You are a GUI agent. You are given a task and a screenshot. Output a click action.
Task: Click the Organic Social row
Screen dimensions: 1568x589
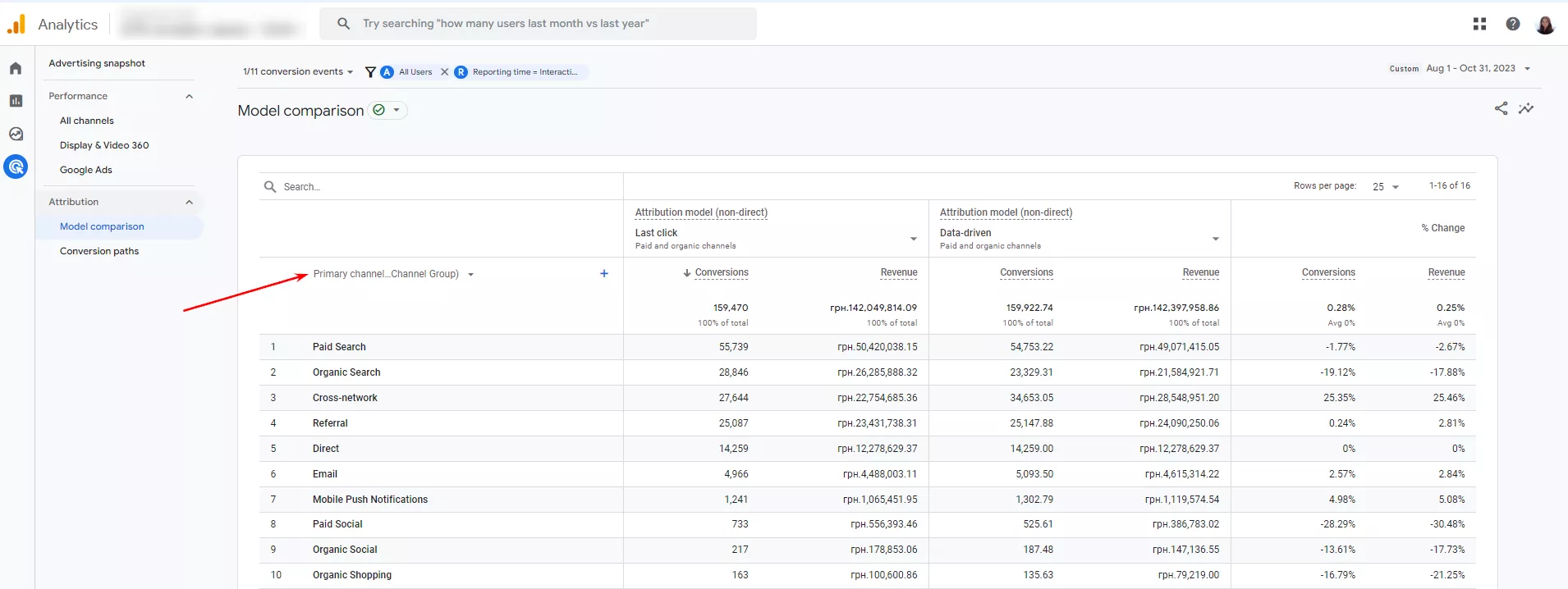tap(867, 550)
